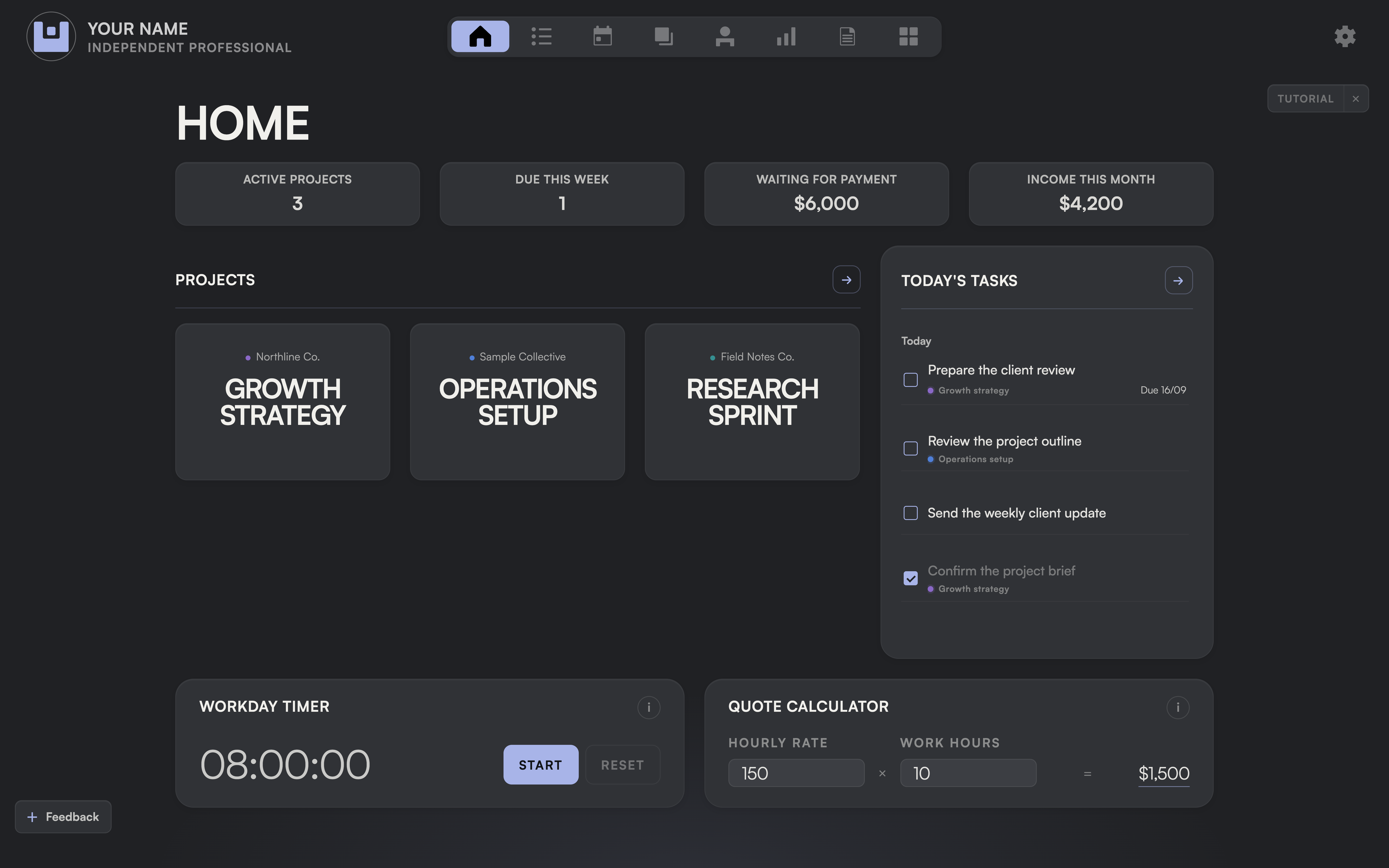The width and height of the screenshot is (1389, 868).
Task: Click the 08:00:00 timer display
Action: pyautogui.click(x=285, y=765)
